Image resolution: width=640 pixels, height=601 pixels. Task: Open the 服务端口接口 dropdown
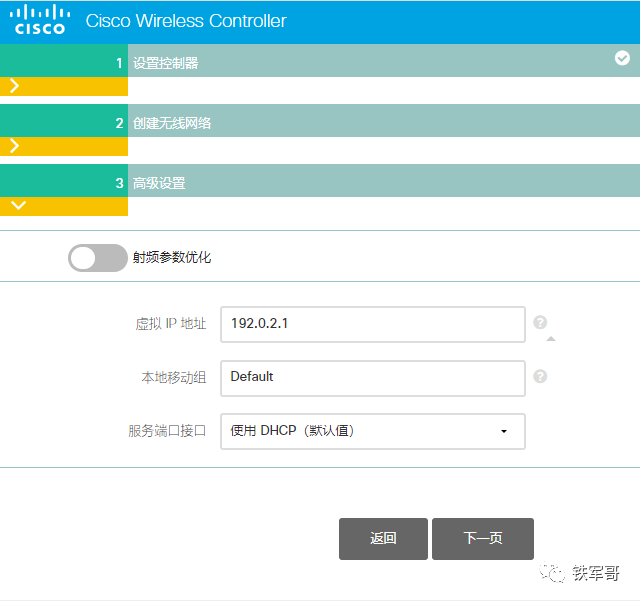373,432
